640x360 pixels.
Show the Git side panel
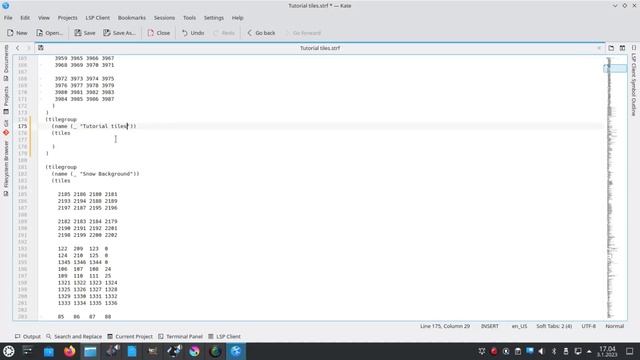click(x=6, y=127)
